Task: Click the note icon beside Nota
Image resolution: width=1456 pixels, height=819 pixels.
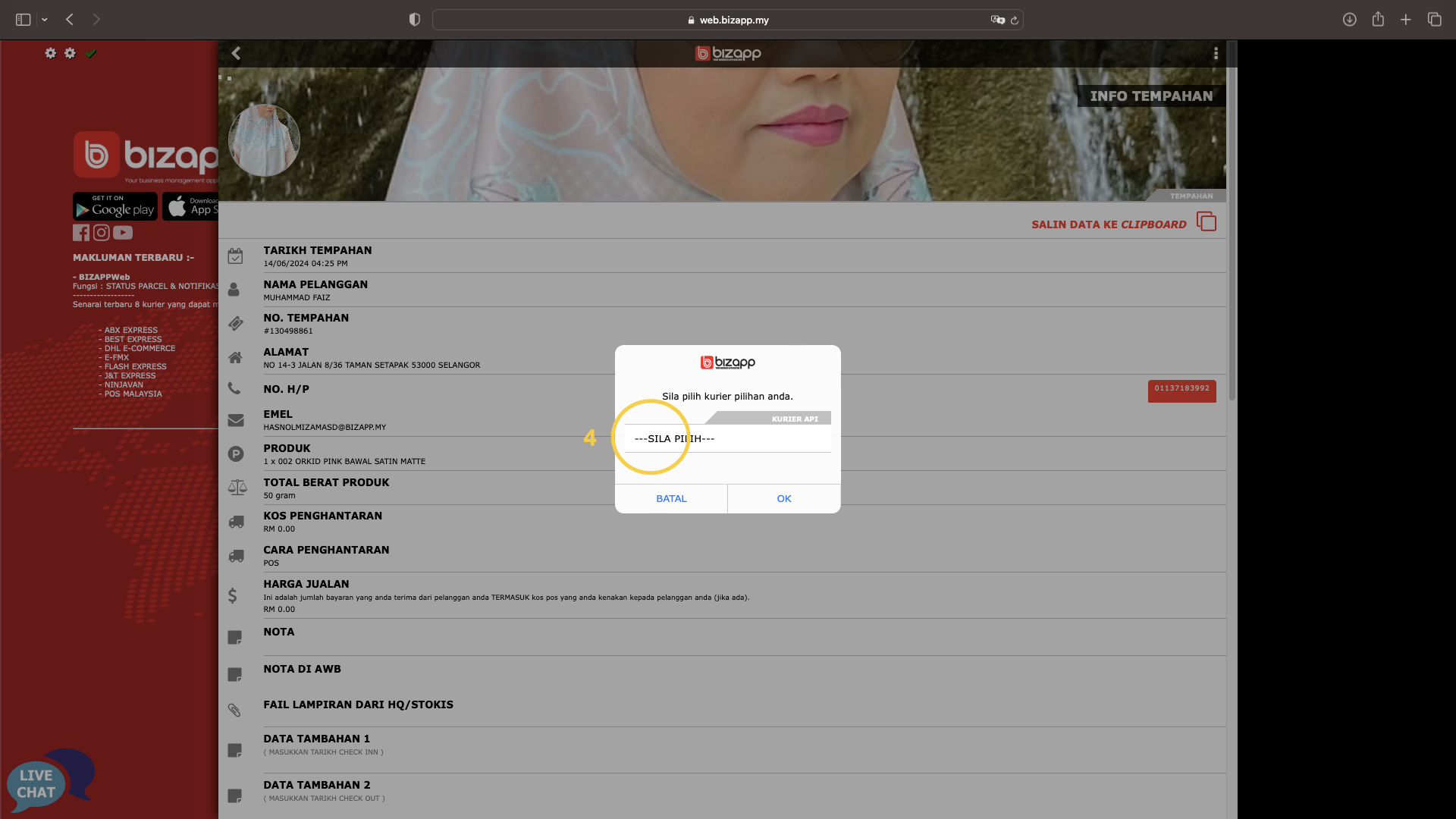Action: (x=235, y=638)
